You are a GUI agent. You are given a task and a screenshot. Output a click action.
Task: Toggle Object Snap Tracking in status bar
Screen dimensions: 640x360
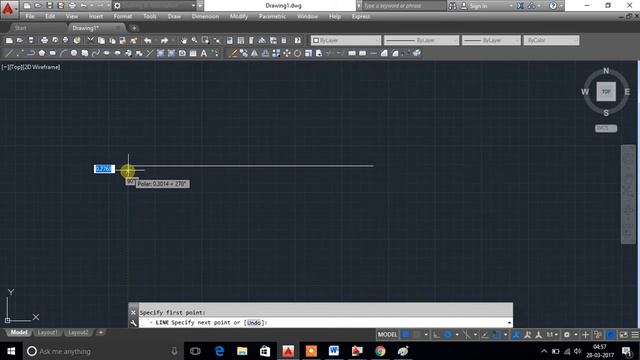click(484, 335)
